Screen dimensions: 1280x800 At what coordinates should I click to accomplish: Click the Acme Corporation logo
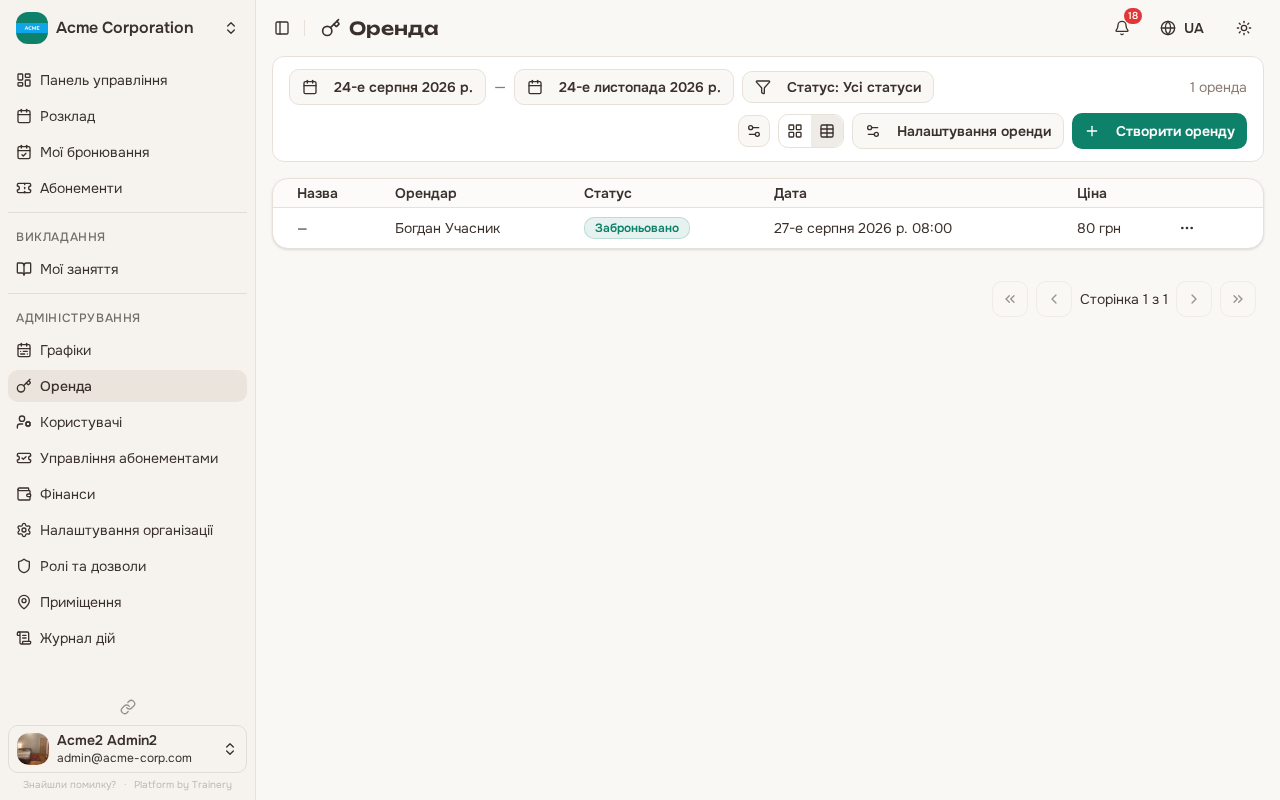coord(32,28)
